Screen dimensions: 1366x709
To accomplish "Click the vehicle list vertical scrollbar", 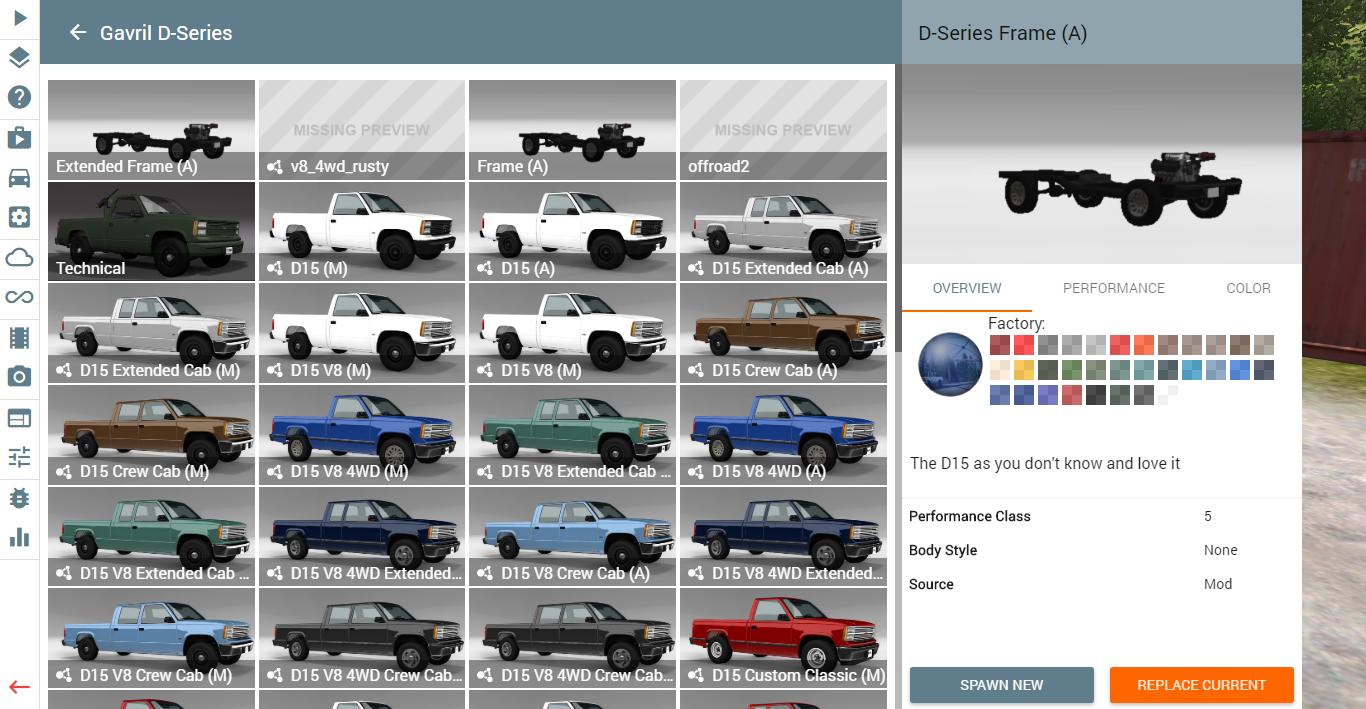I will point(897,208).
